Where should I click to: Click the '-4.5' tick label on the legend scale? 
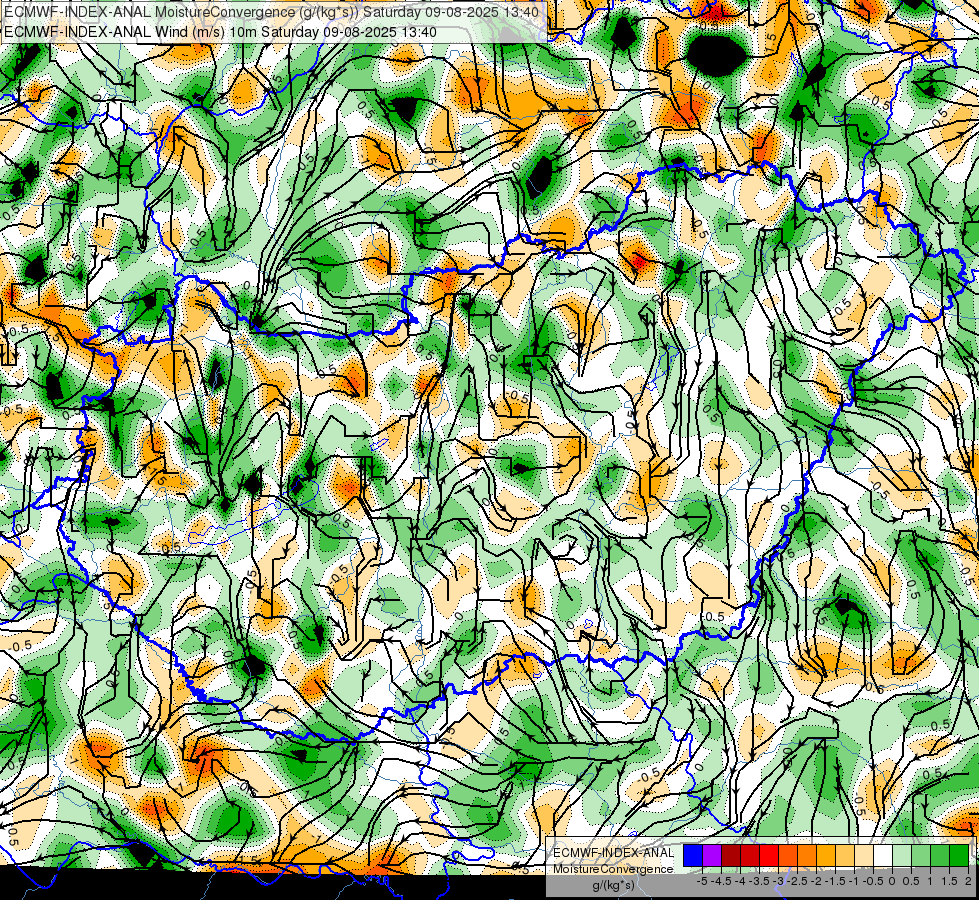point(722,881)
